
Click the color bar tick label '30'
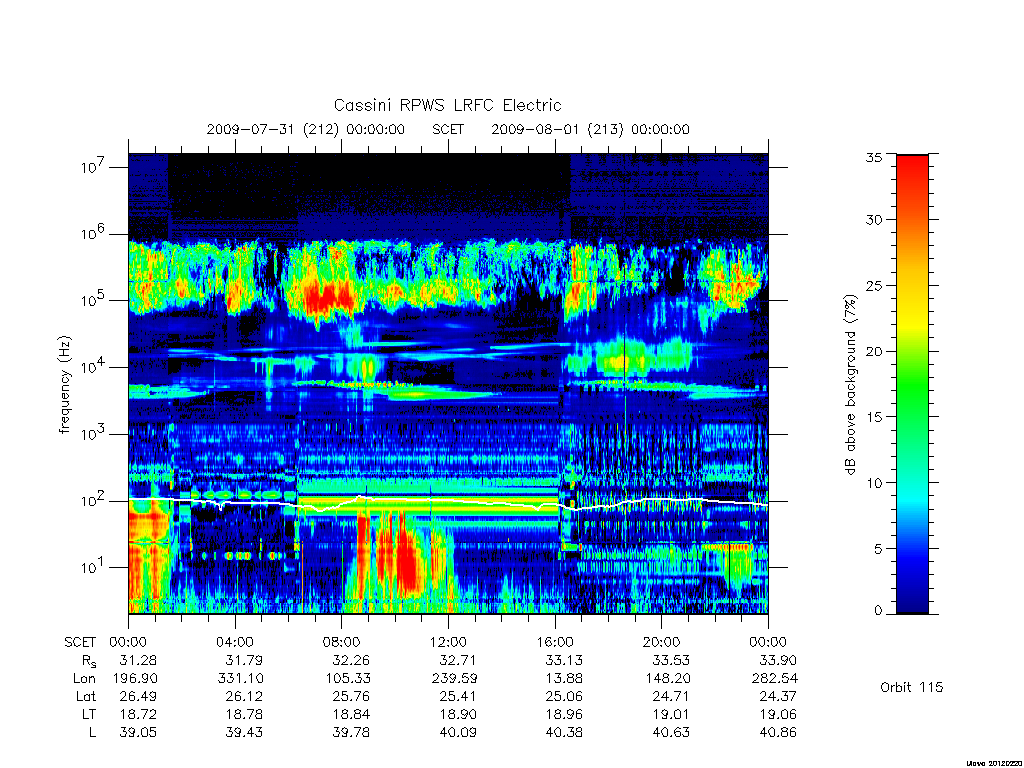874,219
